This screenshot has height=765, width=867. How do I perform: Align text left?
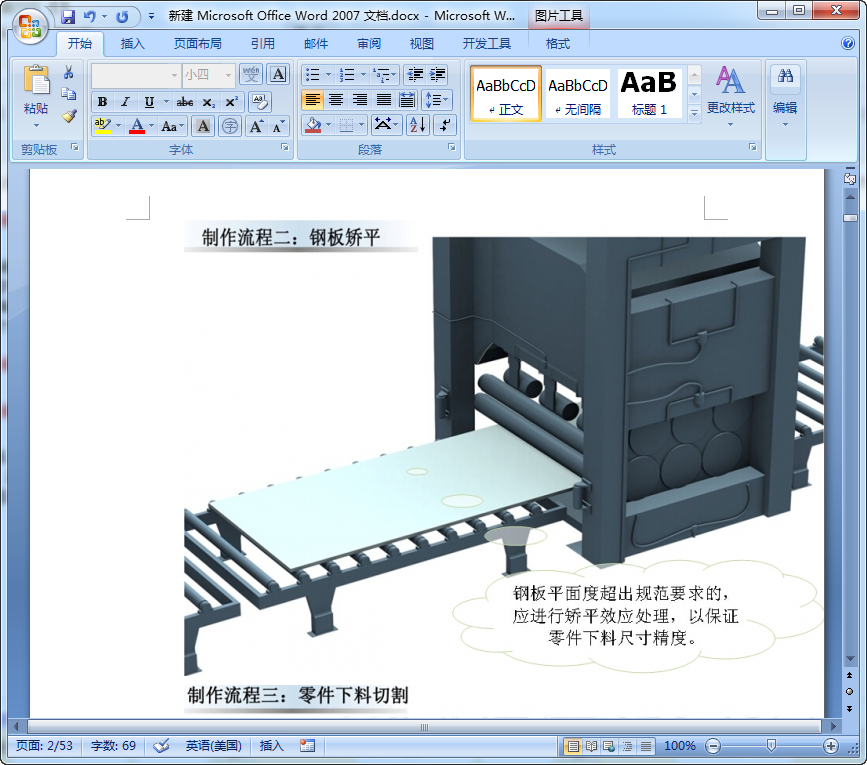pyautogui.click(x=313, y=100)
